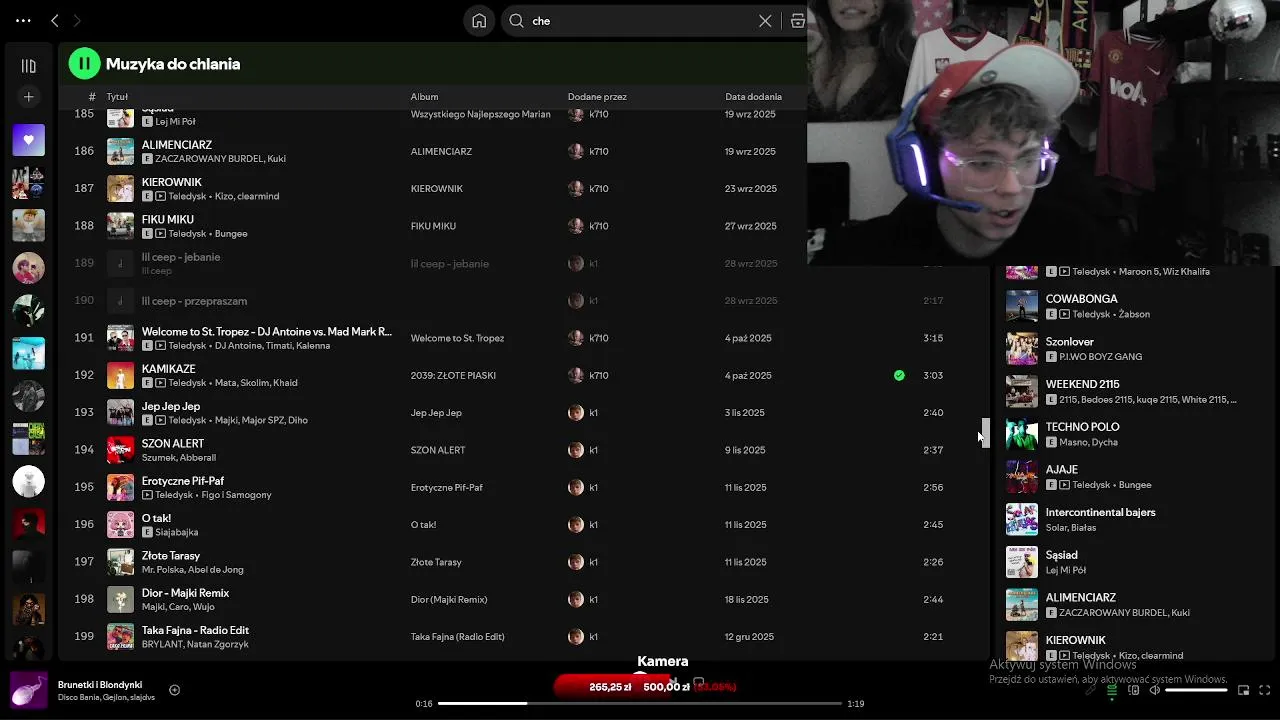Seek on the playback progress bar

[640, 704]
